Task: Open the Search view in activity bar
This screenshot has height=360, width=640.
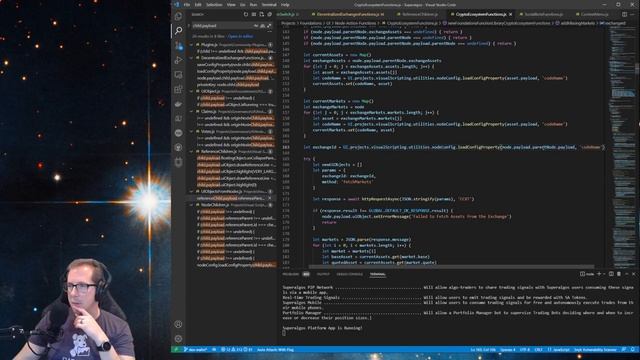Action: coord(178,31)
